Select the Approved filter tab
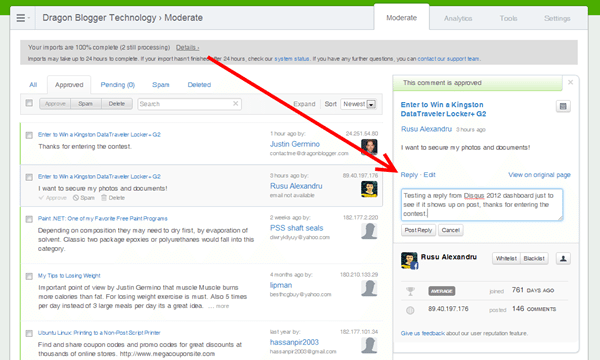Viewport: 600px width, 360px height. [69, 85]
